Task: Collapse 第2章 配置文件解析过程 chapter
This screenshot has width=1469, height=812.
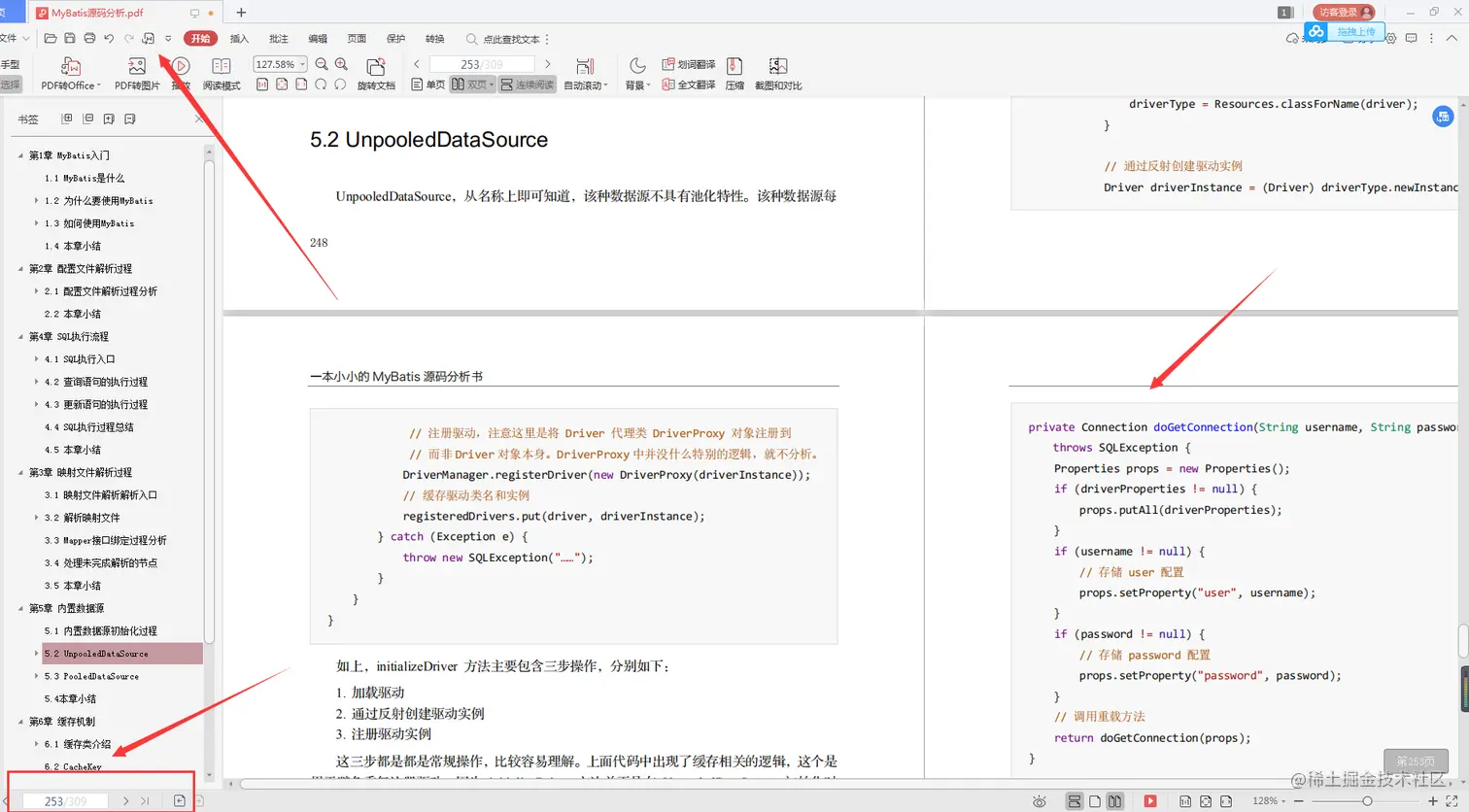Action: [20, 269]
